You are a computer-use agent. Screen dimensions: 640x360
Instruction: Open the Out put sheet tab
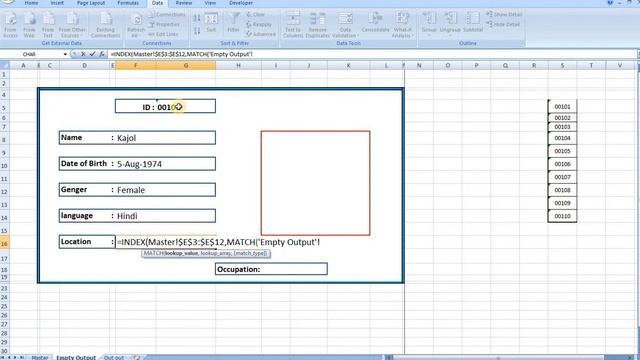(x=114, y=357)
